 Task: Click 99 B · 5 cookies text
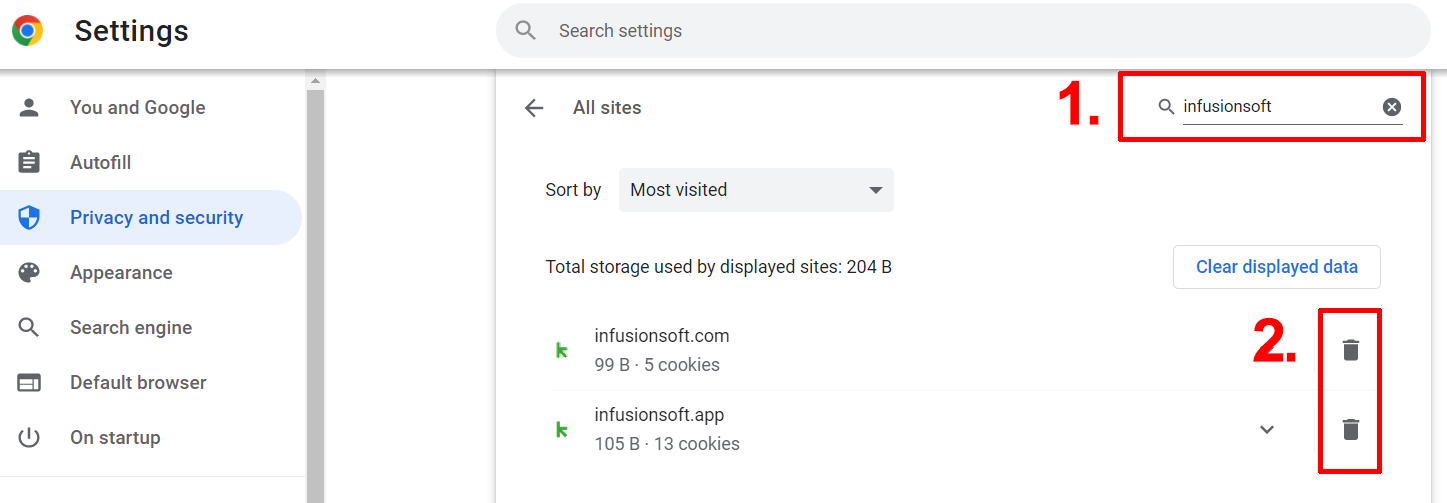point(657,365)
